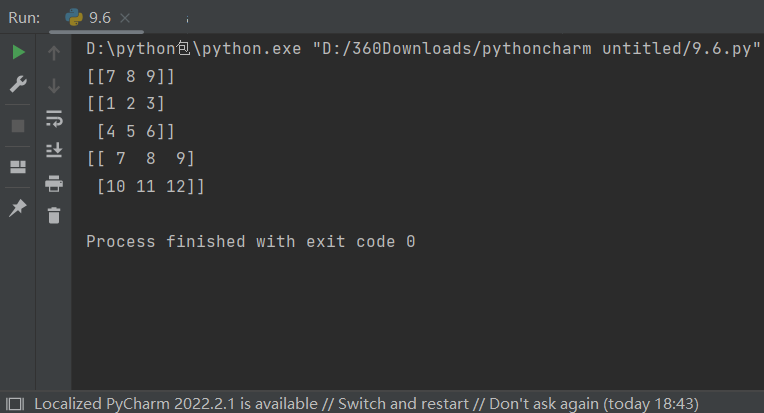Open the restore layout icon
The width and height of the screenshot is (764, 413).
click(x=18, y=167)
